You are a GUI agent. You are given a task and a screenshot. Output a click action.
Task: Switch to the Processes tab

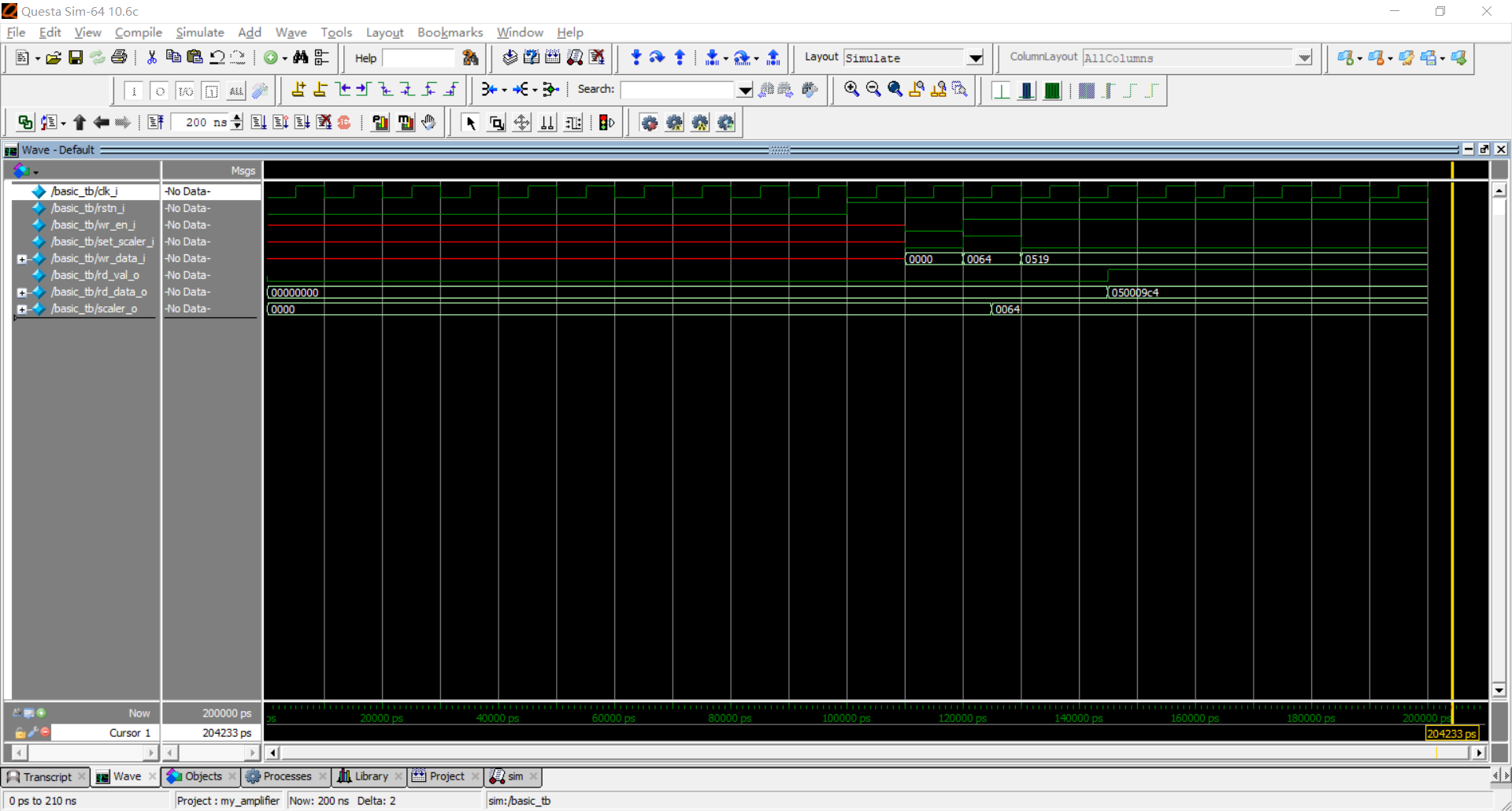pyautogui.click(x=287, y=776)
